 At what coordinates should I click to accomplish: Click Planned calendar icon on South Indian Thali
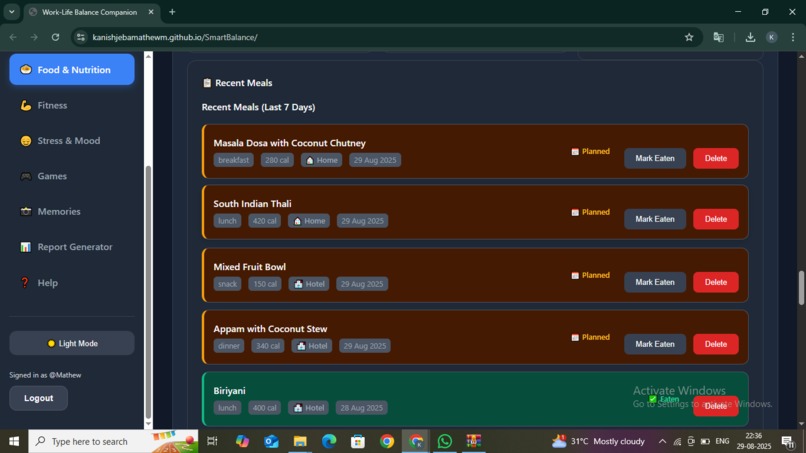pyautogui.click(x=575, y=212)
